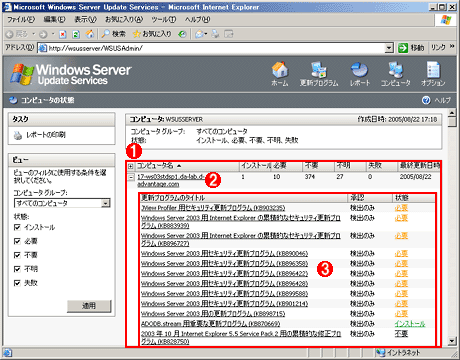Open お気に入り(A) menu
460x360 pixels.
click(x=124, y=20)
